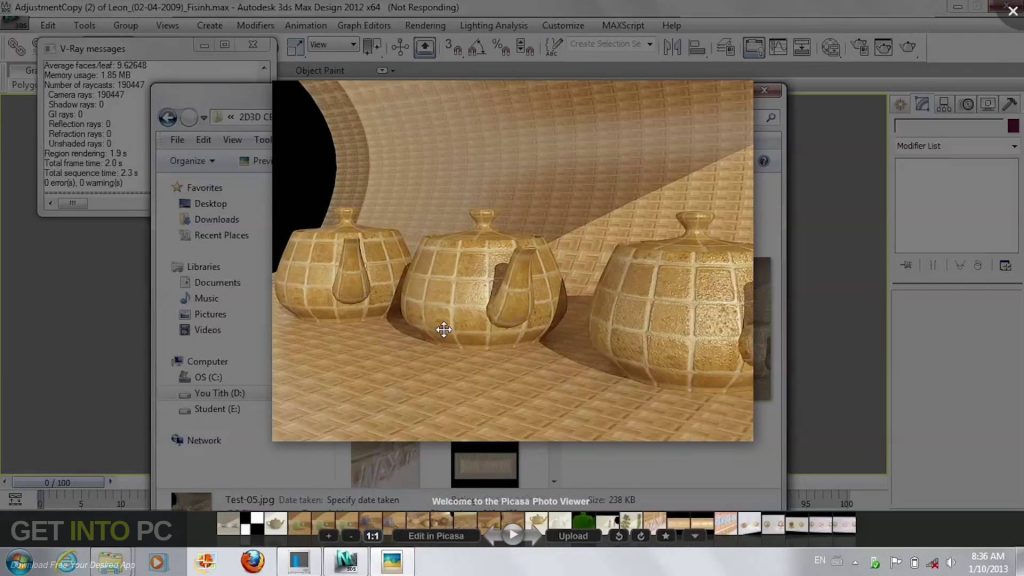This screenshot has height=576, width=1024.
Task: Select the green thumbnail in Picasa filmstrip
Action: click(x=583, y=523)
